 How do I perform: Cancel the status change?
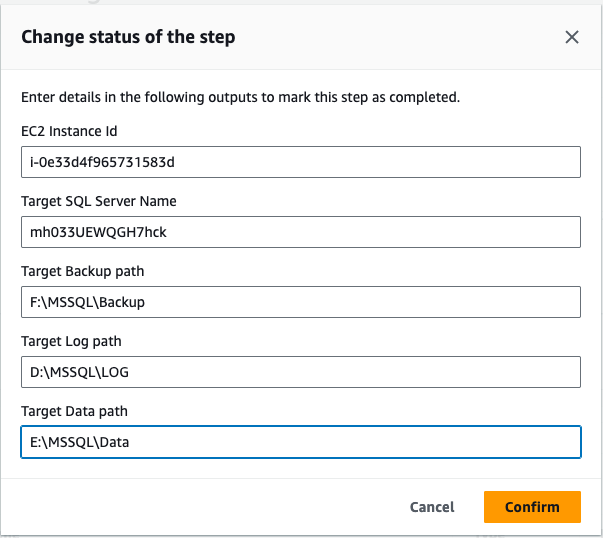432,507
